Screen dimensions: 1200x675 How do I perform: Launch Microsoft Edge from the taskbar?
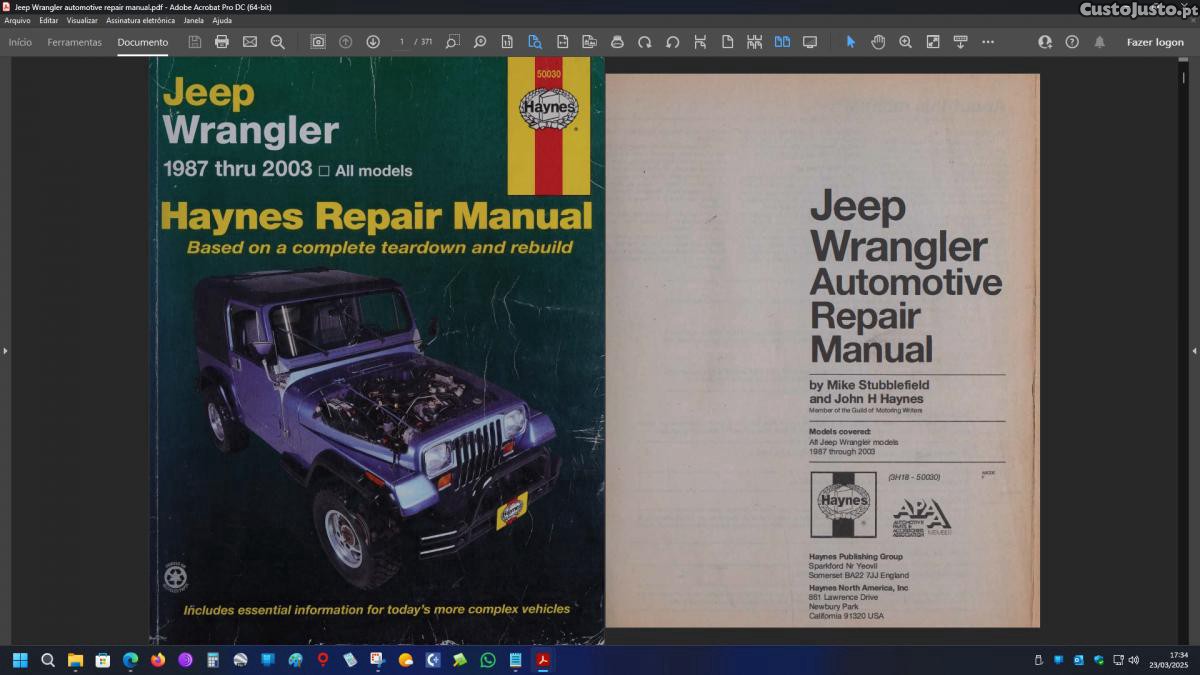click(130, 660)
